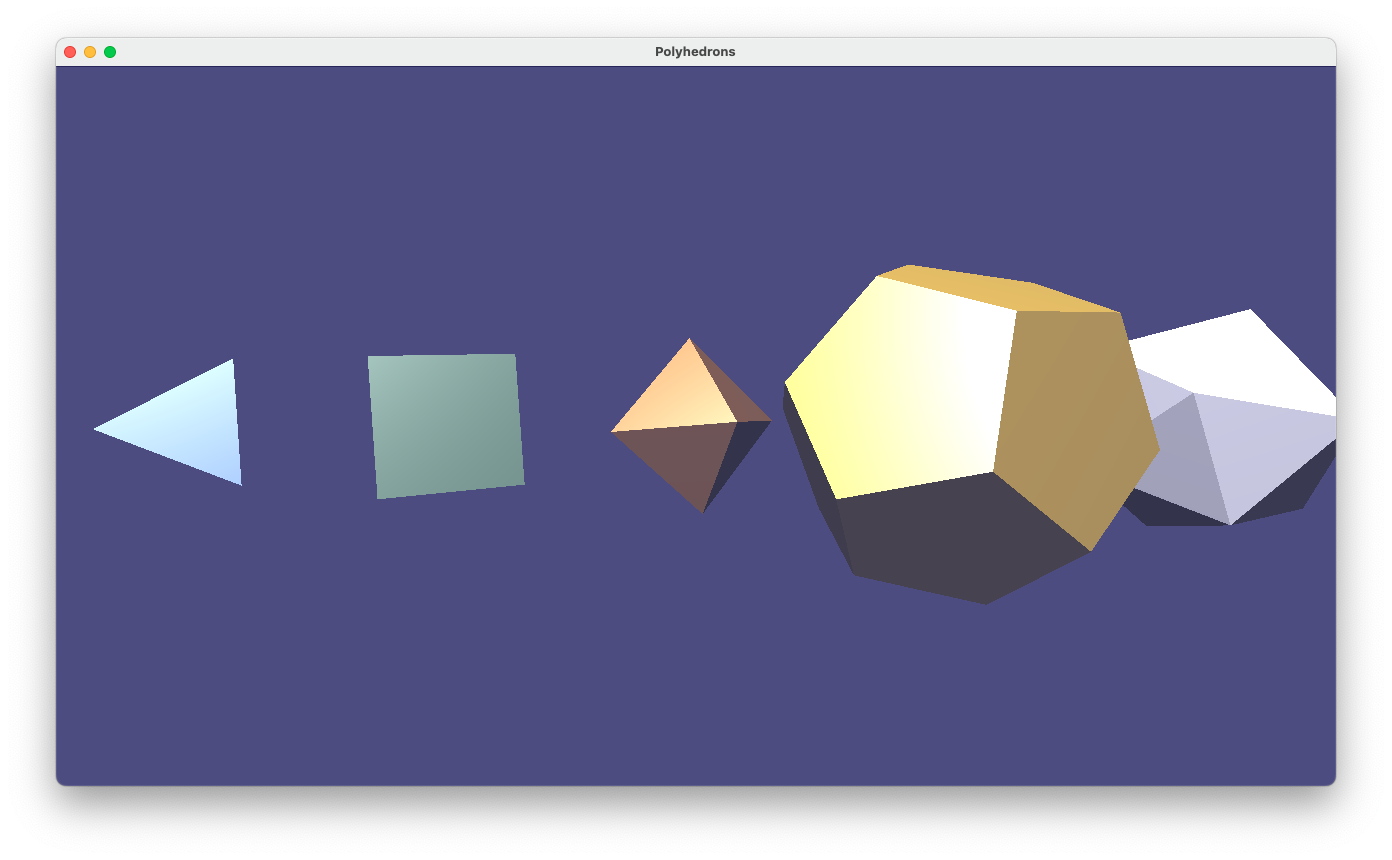Select the dodecahedron's dark gray bottom face

coord(960,540)
